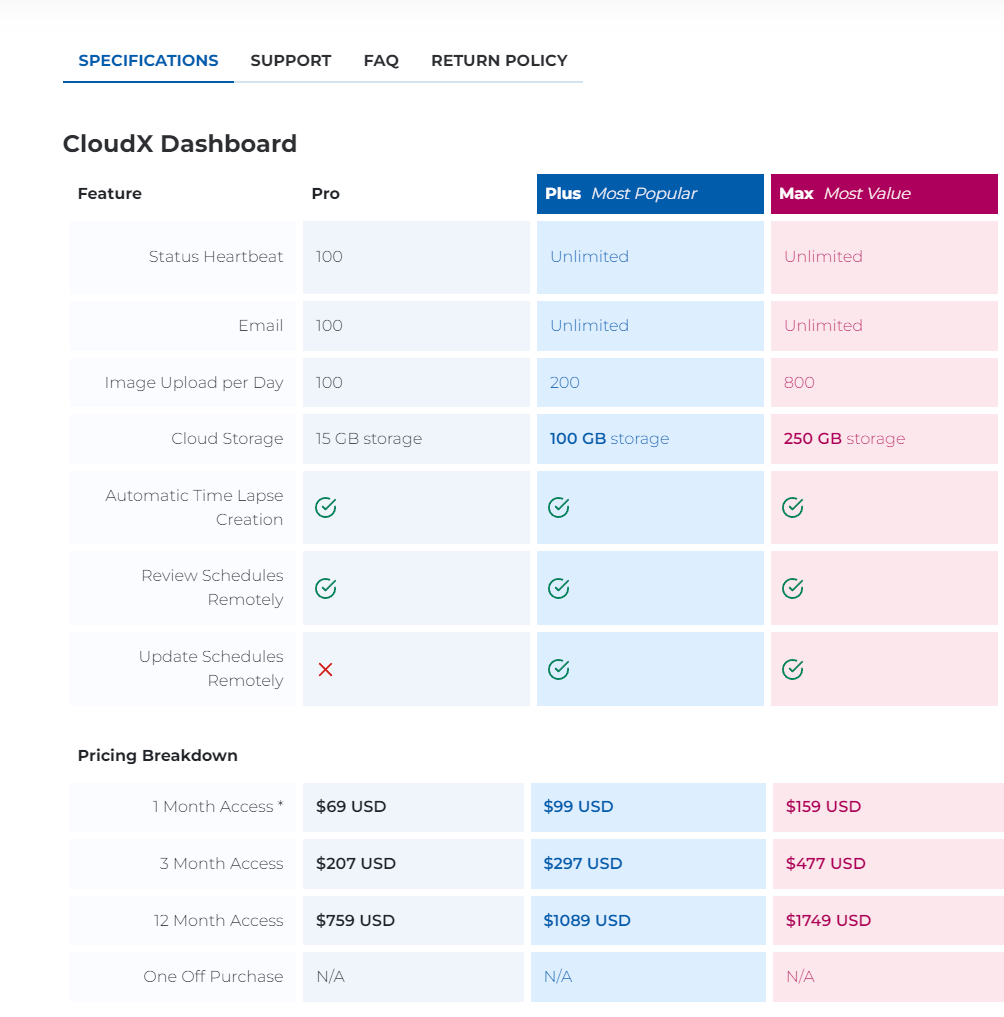Image resolution: width=1004 pixels, height=1017 pixels.
Task: Click the Plus Review Schedules Remotely checkmark
Action: click(x=558, y=588)
